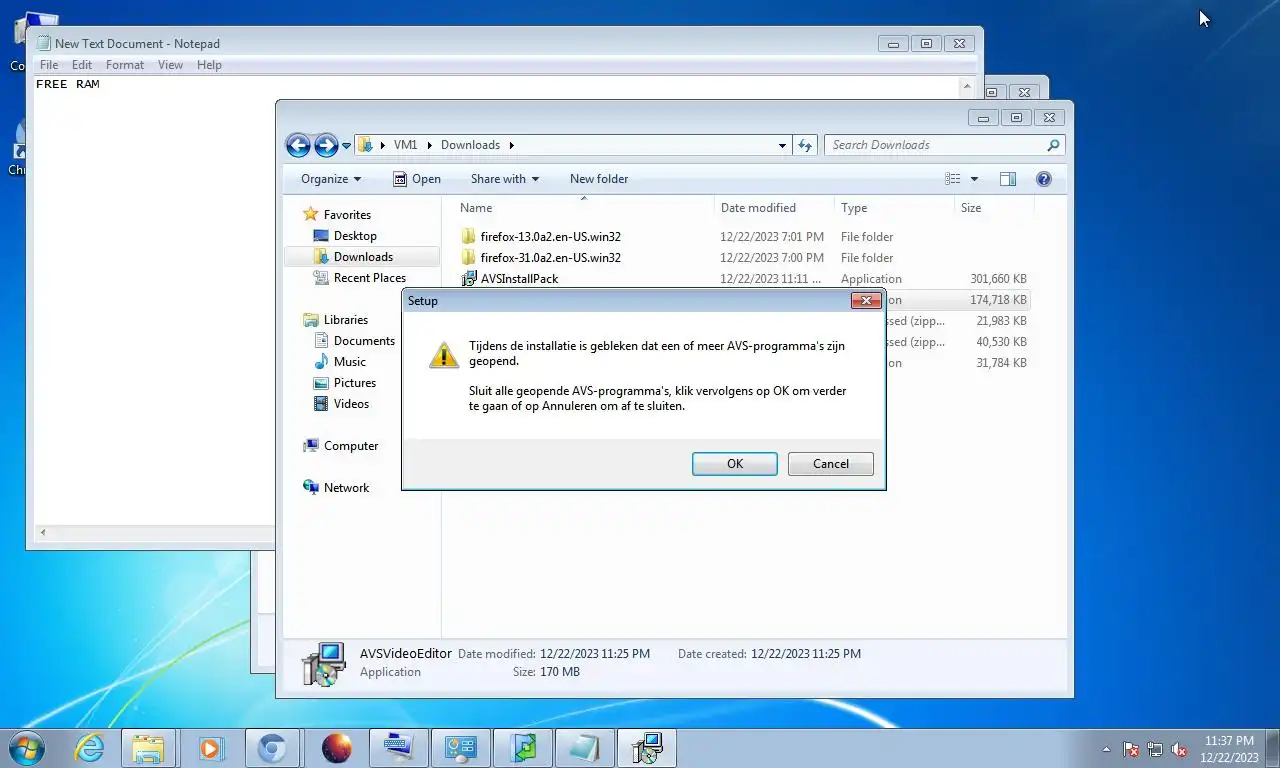
Task: Open the Notepad File menu
Action: tap(49, 65)
